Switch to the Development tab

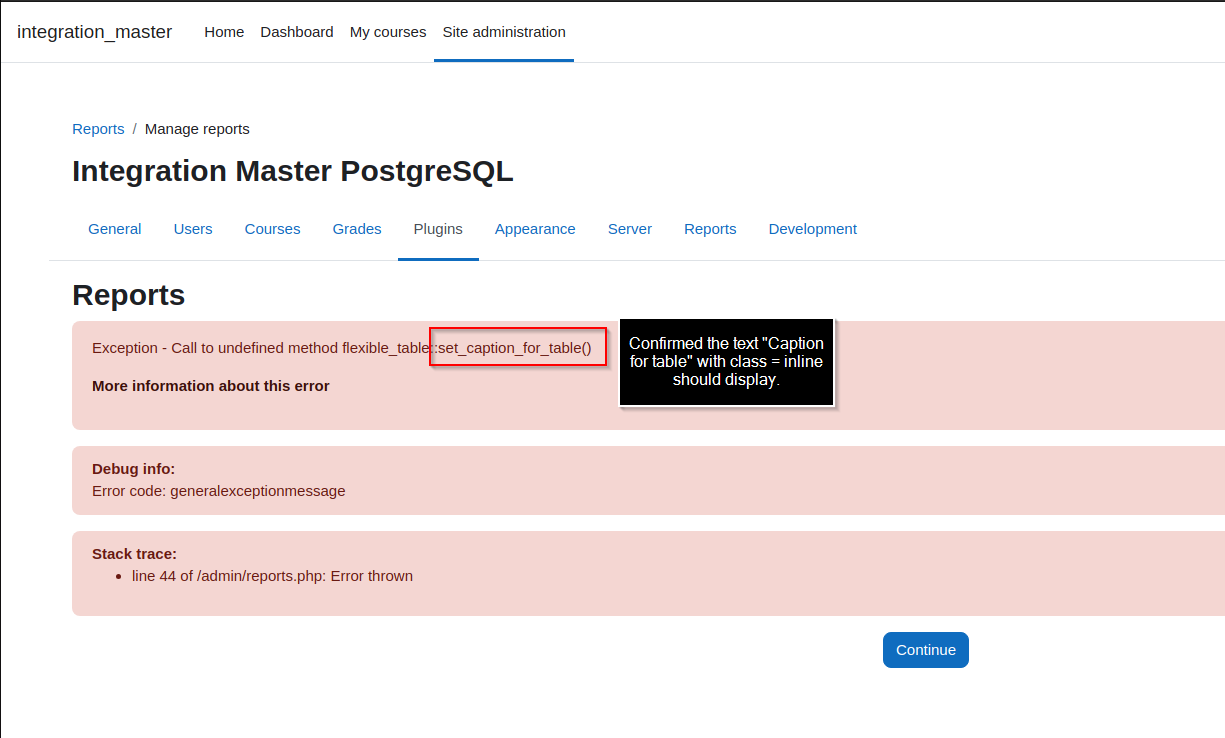coord(812,229)
